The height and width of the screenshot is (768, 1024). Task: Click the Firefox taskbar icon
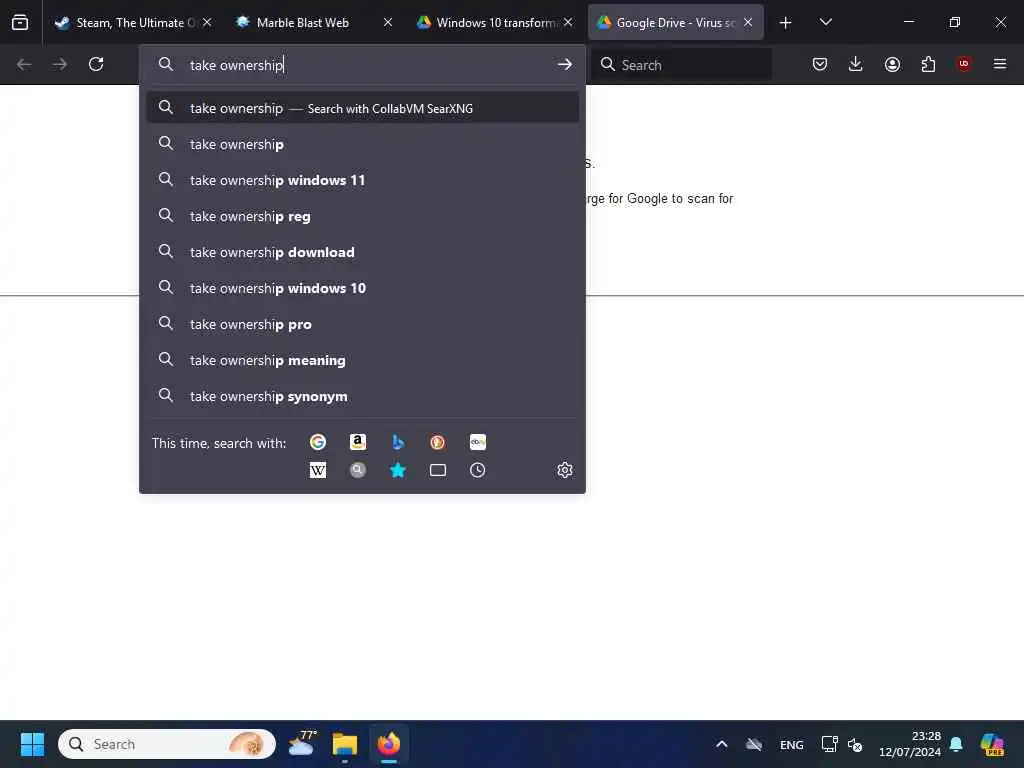389,744
